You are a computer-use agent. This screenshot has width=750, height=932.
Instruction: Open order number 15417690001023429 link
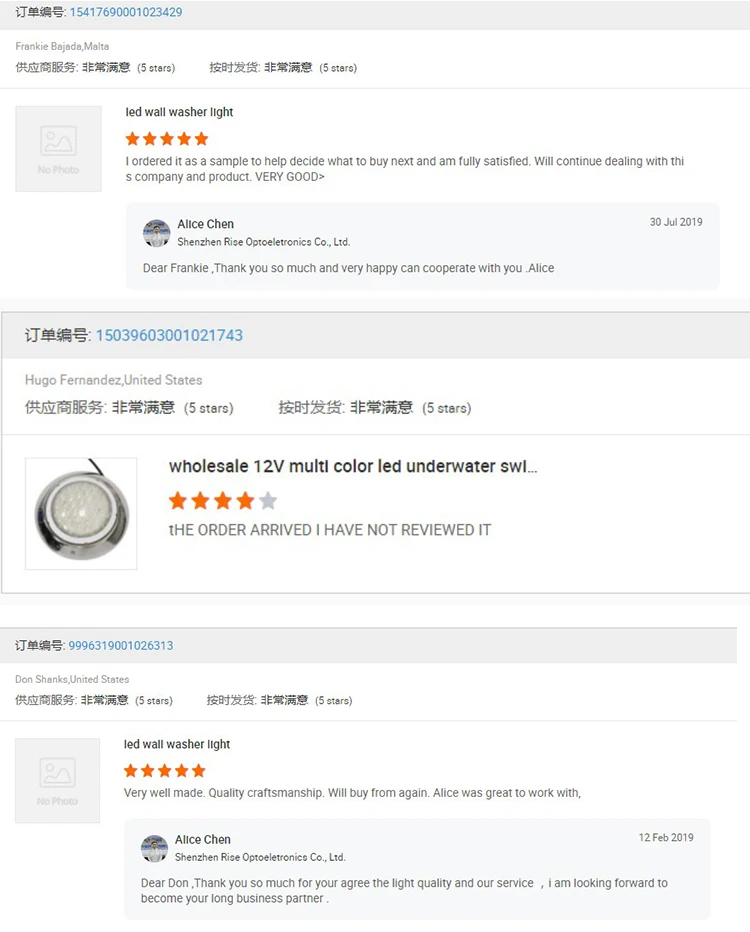pyautogui.click(x=125, y=13)
